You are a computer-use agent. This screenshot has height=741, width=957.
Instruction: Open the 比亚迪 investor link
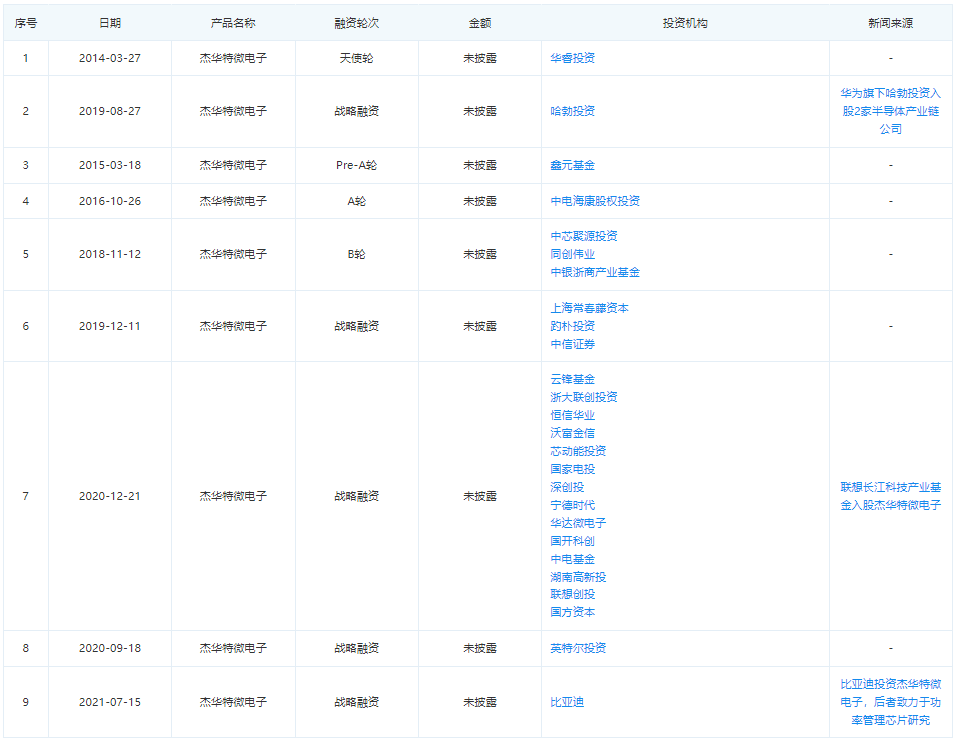(x=567, y=703)
